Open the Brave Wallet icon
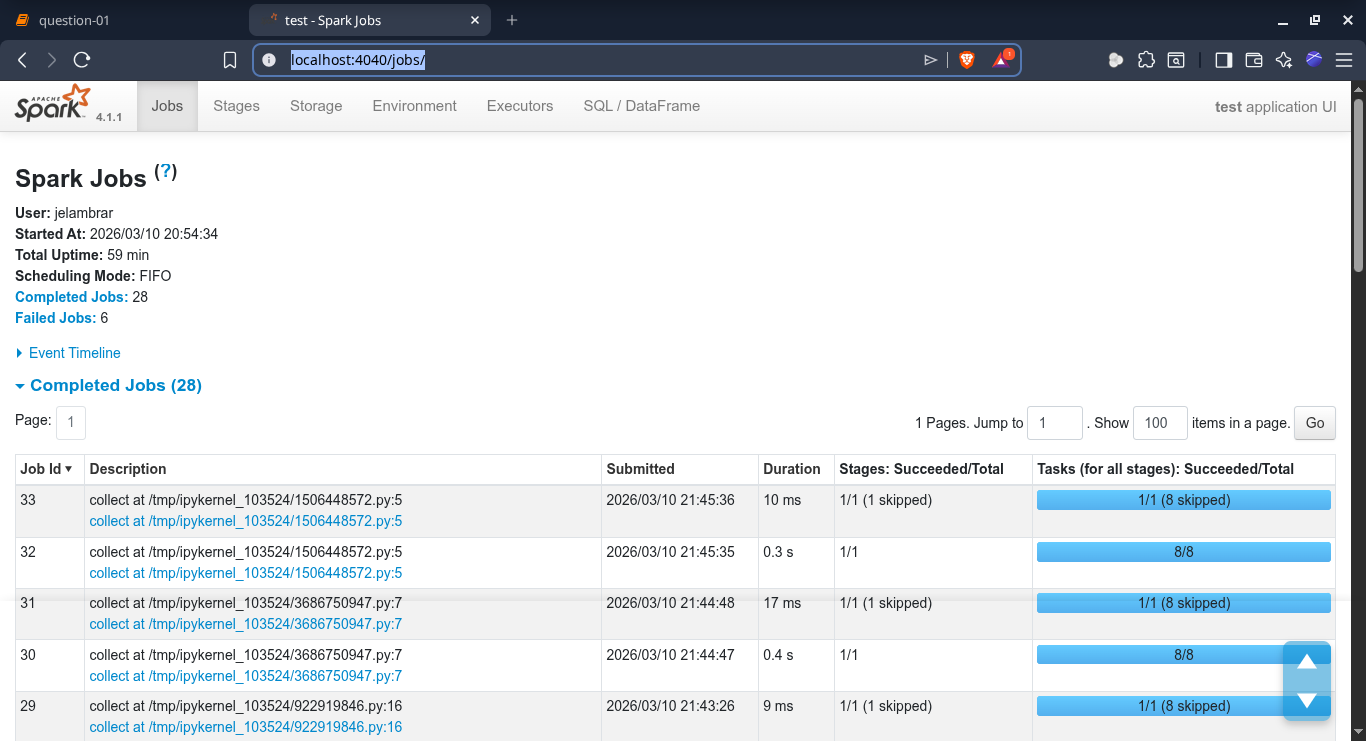The image size is (1366, 741). click(x=1254, y=60)
